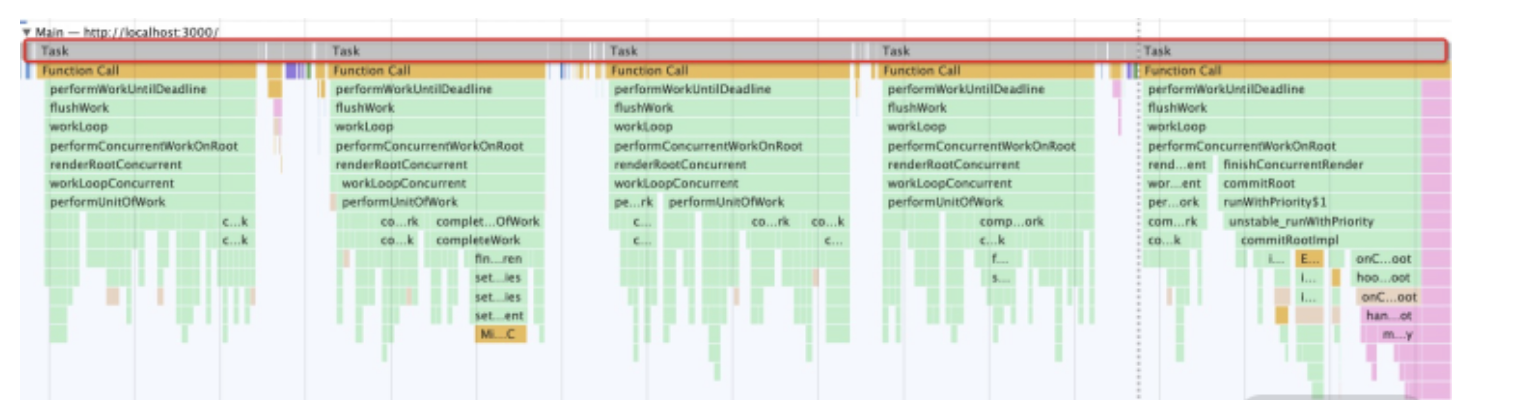Viewport: 1518px width, 400px height.
Task: Click the last Task bar on the right
Action: (1290, 51)
